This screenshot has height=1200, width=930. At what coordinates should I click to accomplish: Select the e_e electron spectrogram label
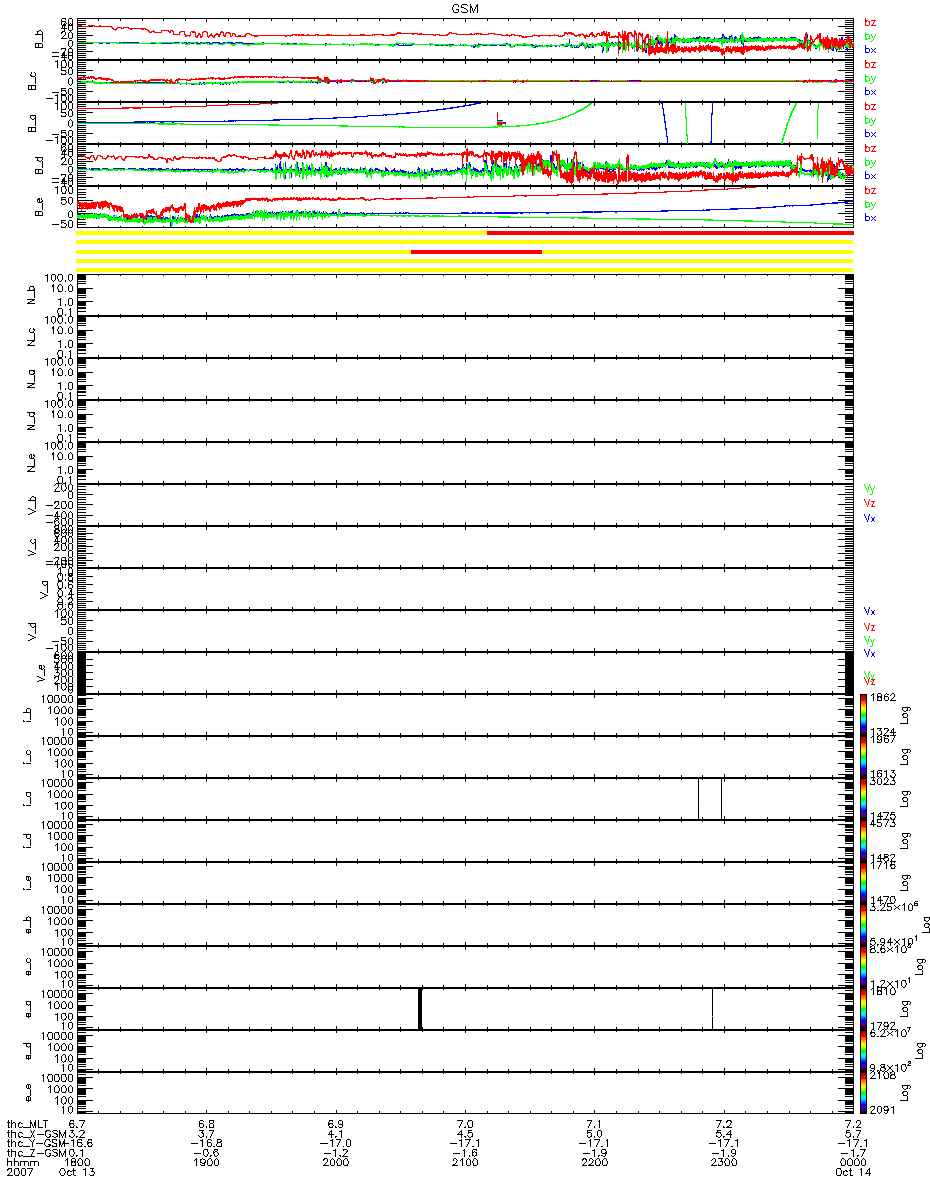tap(30, 1093)
